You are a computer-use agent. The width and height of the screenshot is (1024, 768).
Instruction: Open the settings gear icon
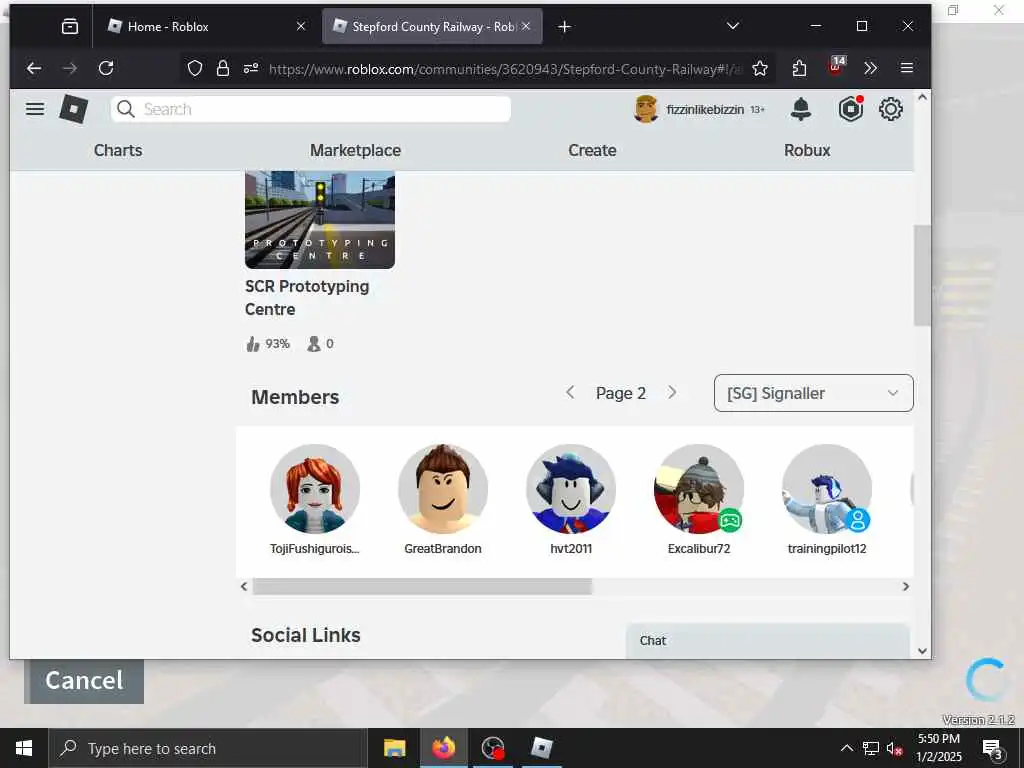891,109
